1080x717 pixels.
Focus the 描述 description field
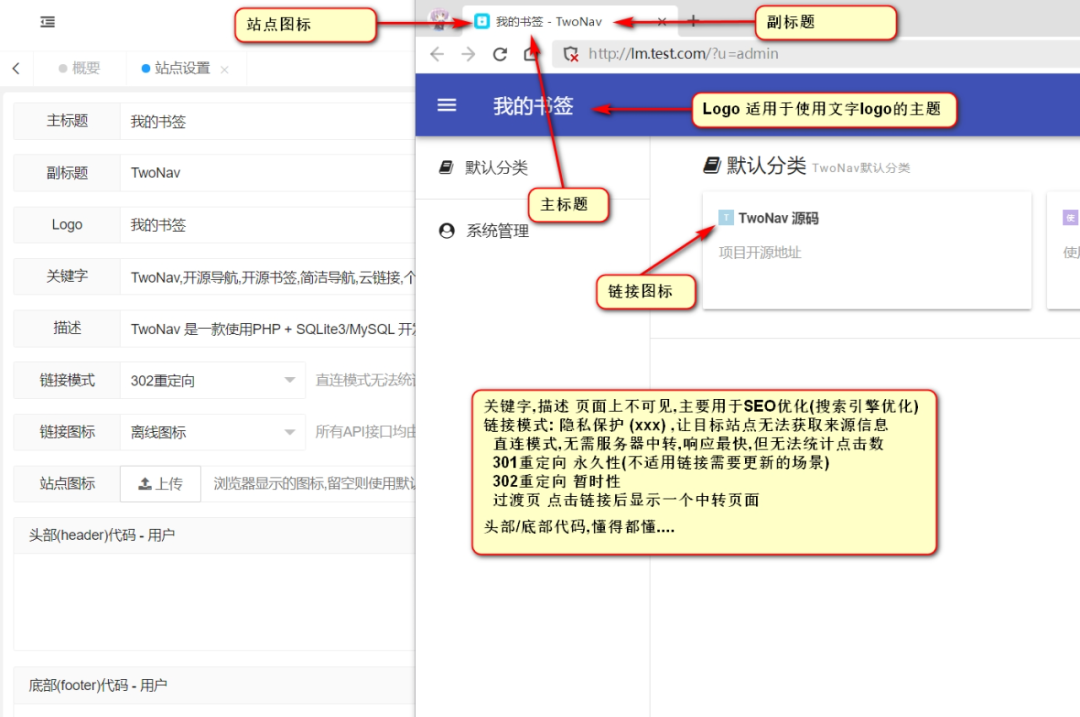coord(267,329)
